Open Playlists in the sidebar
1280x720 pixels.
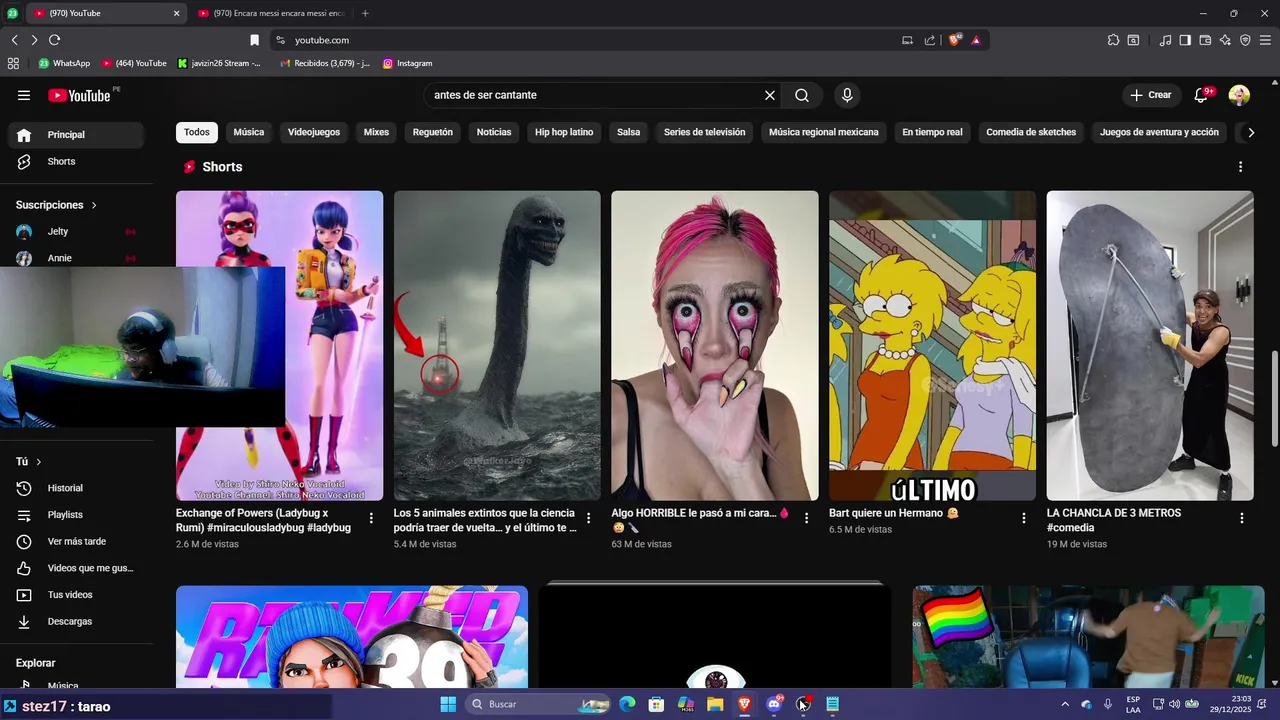(76, 515)
